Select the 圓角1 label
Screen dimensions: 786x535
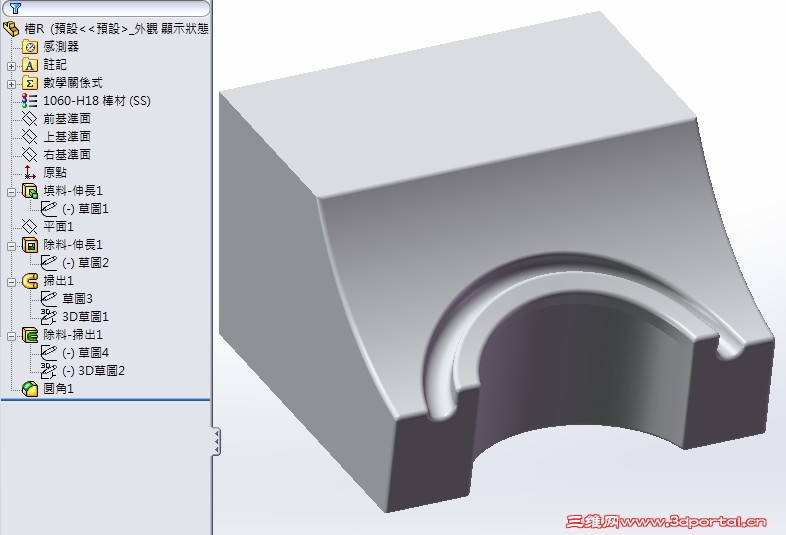(58, 389)
